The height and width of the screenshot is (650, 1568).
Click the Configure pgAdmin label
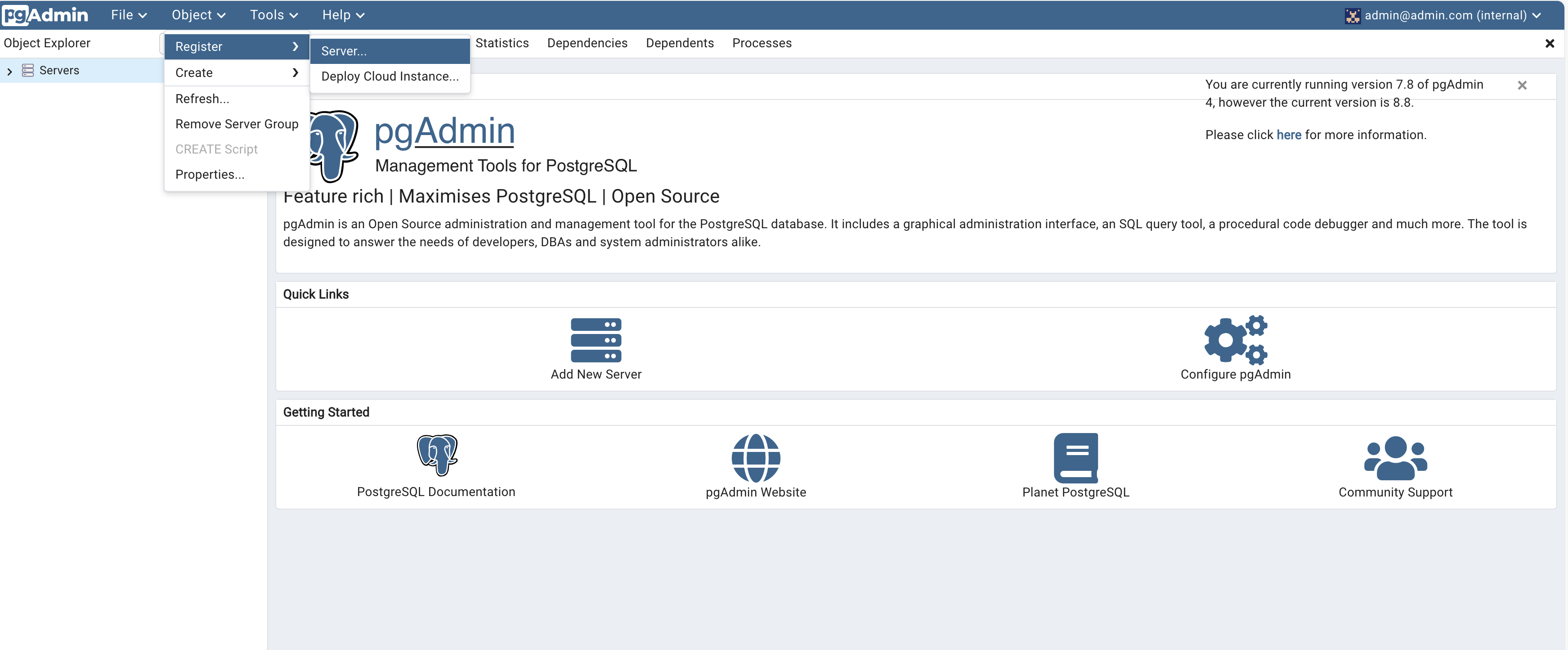click(1235, 374)
